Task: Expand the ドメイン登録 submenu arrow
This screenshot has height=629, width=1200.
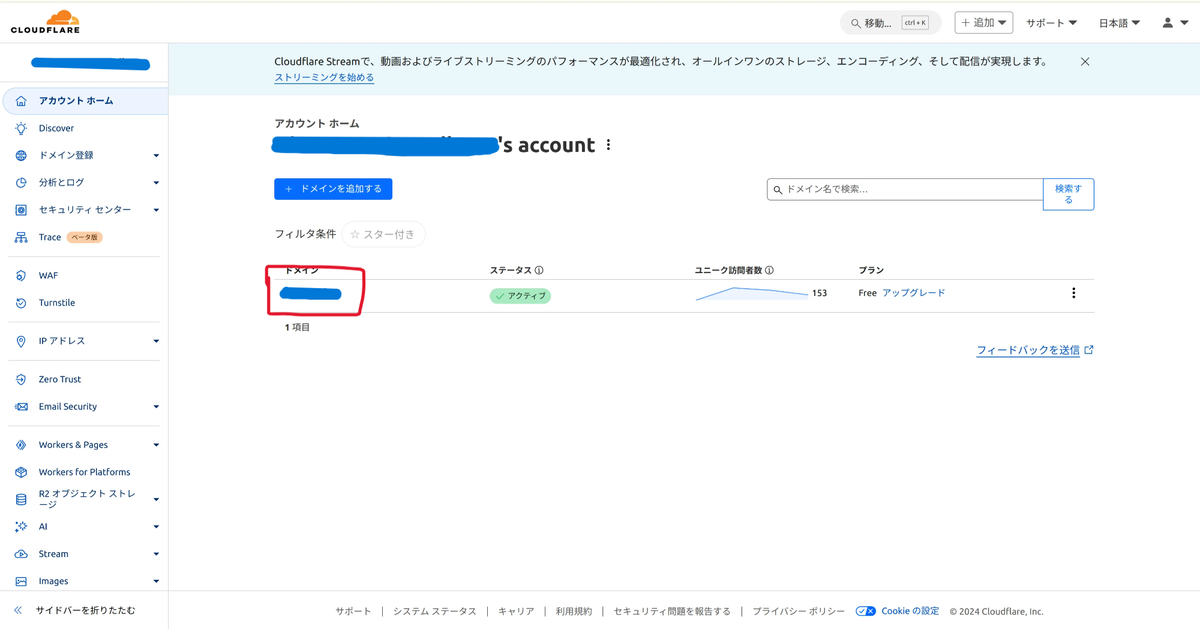Action: click(156, 156)
